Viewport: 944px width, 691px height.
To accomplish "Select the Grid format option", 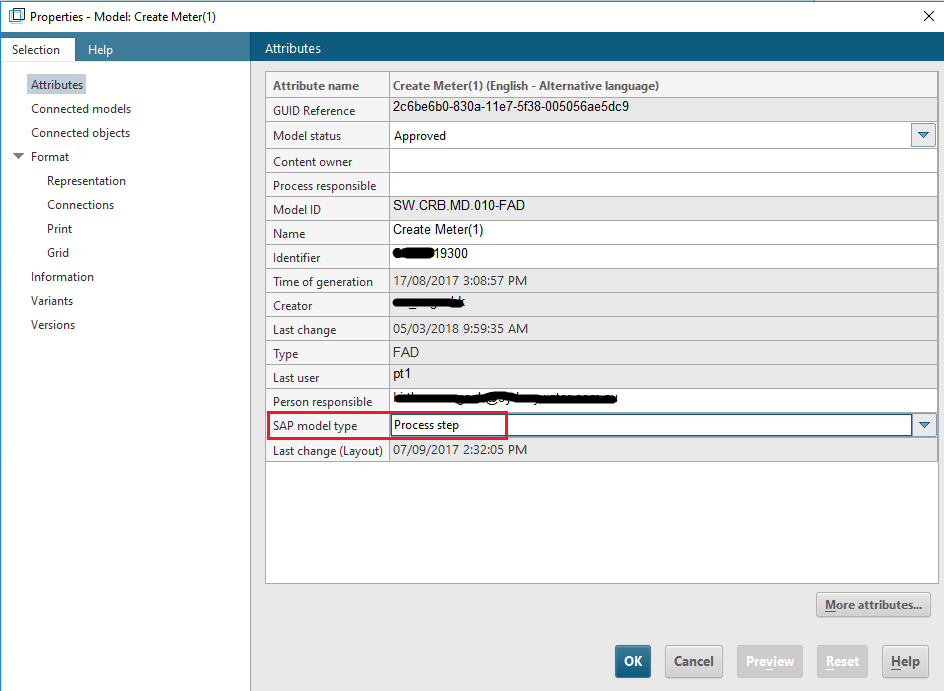I will pyautogui.click(x=58, y=253).
